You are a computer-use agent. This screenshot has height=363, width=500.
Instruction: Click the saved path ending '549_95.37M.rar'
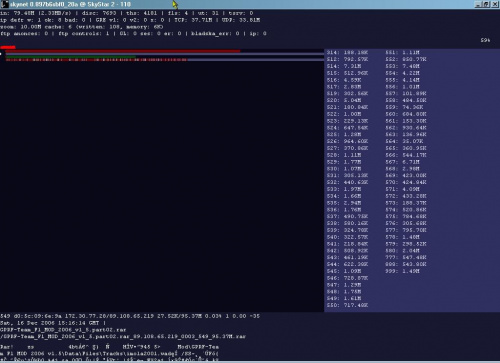tap(123, 337)
